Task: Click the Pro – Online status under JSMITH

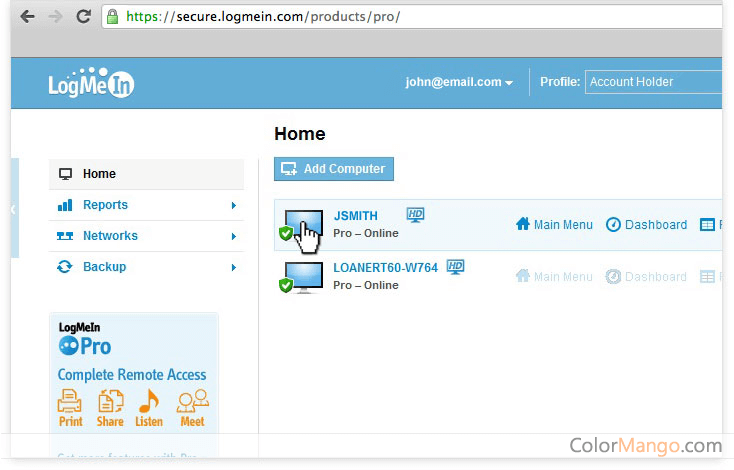Action: tap(366, 234)
